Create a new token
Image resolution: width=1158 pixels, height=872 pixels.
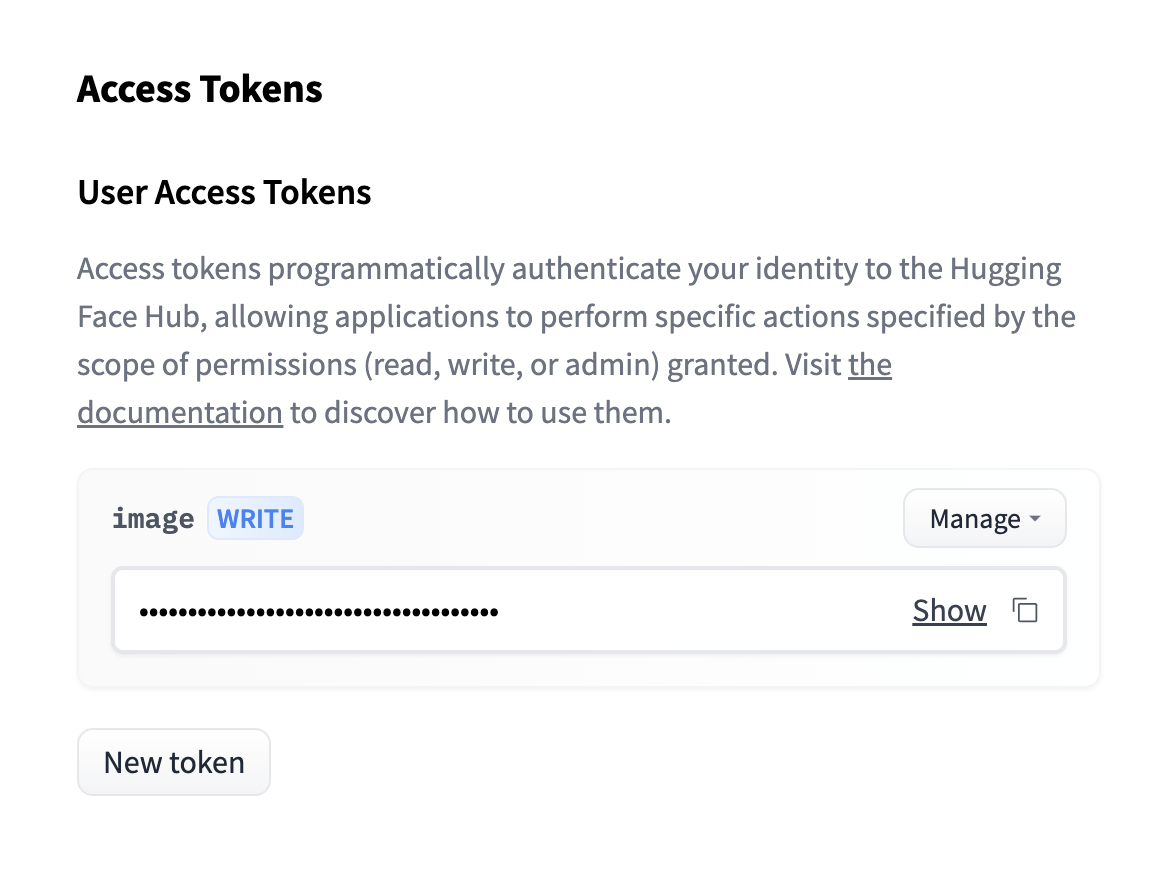[x=174, y=762]
